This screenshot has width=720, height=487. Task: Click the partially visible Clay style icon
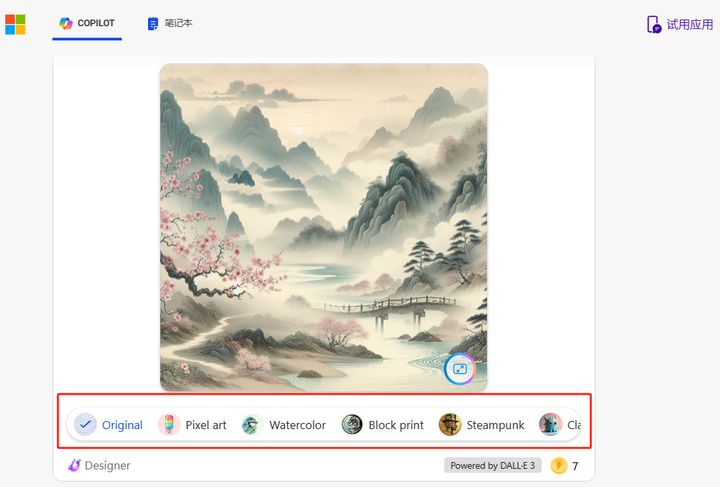(x=550, y=425)
